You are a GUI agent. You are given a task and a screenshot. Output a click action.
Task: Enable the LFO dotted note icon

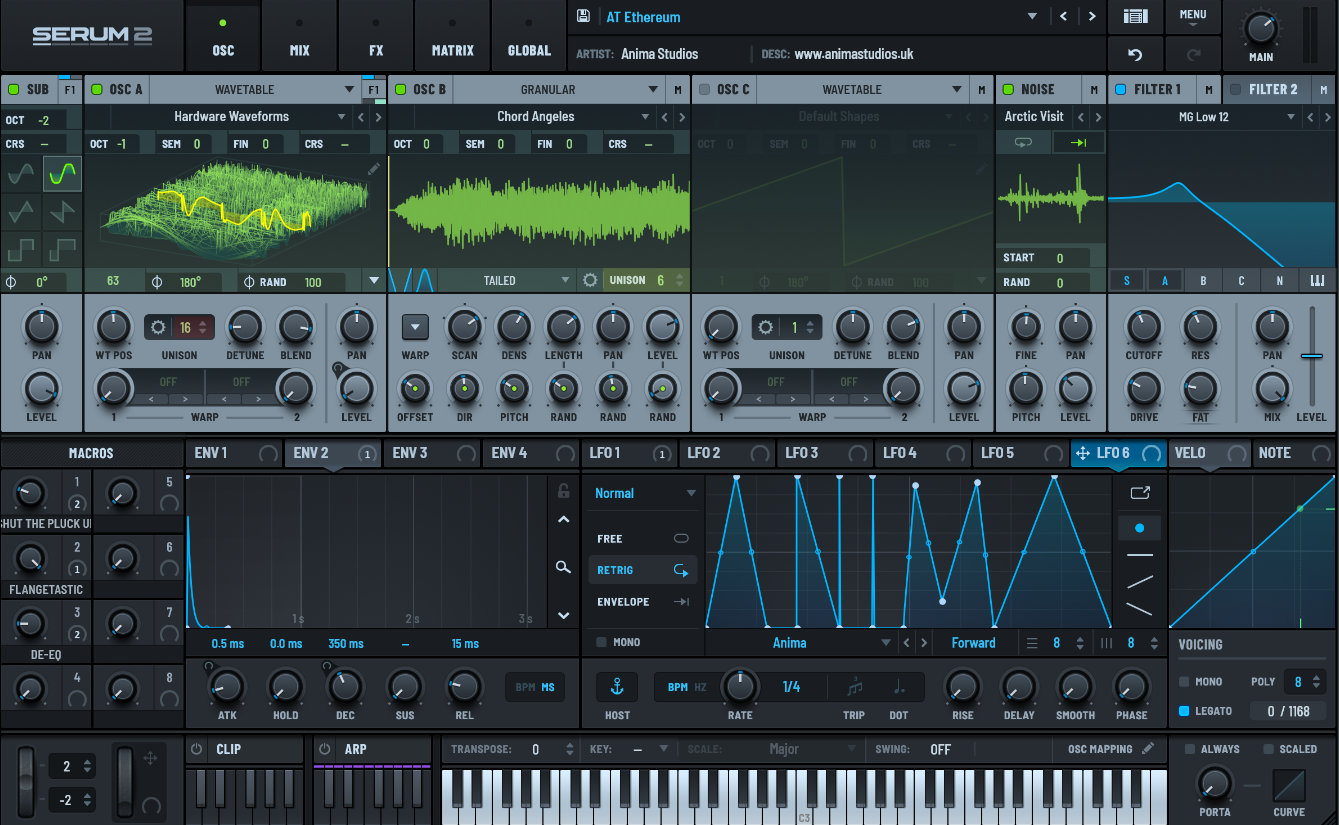(x=899, y=687)
